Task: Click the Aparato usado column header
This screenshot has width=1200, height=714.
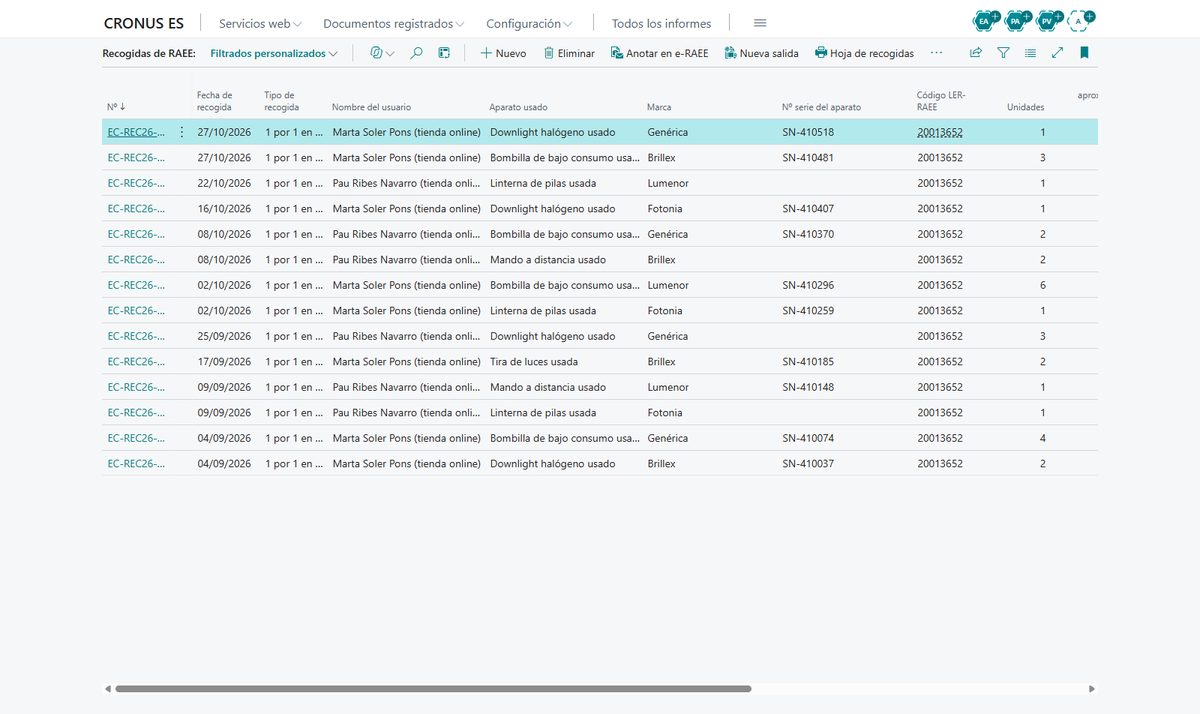Action: (518, 107)
